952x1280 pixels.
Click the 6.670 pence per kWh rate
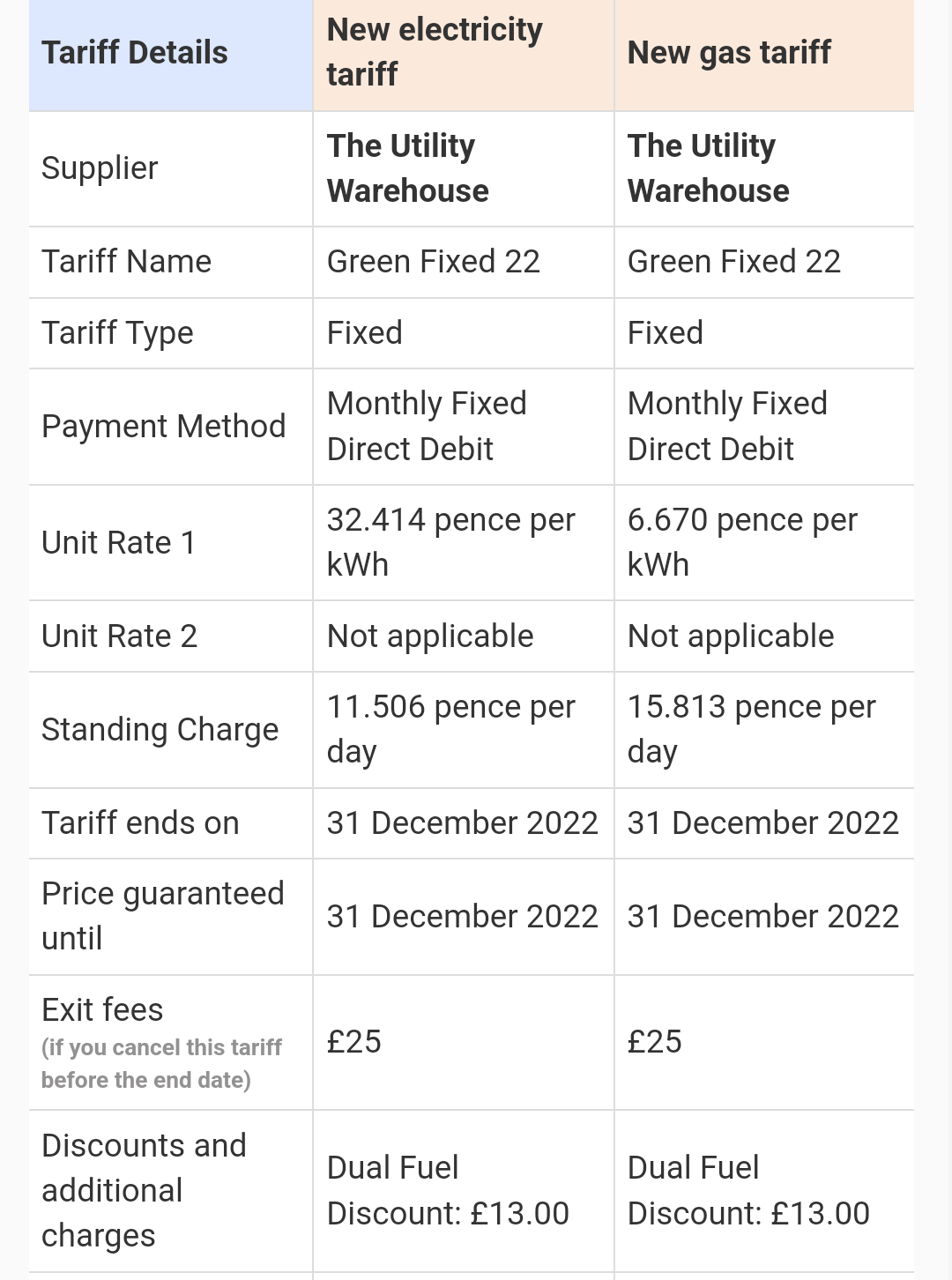click(x=742, y=542)
